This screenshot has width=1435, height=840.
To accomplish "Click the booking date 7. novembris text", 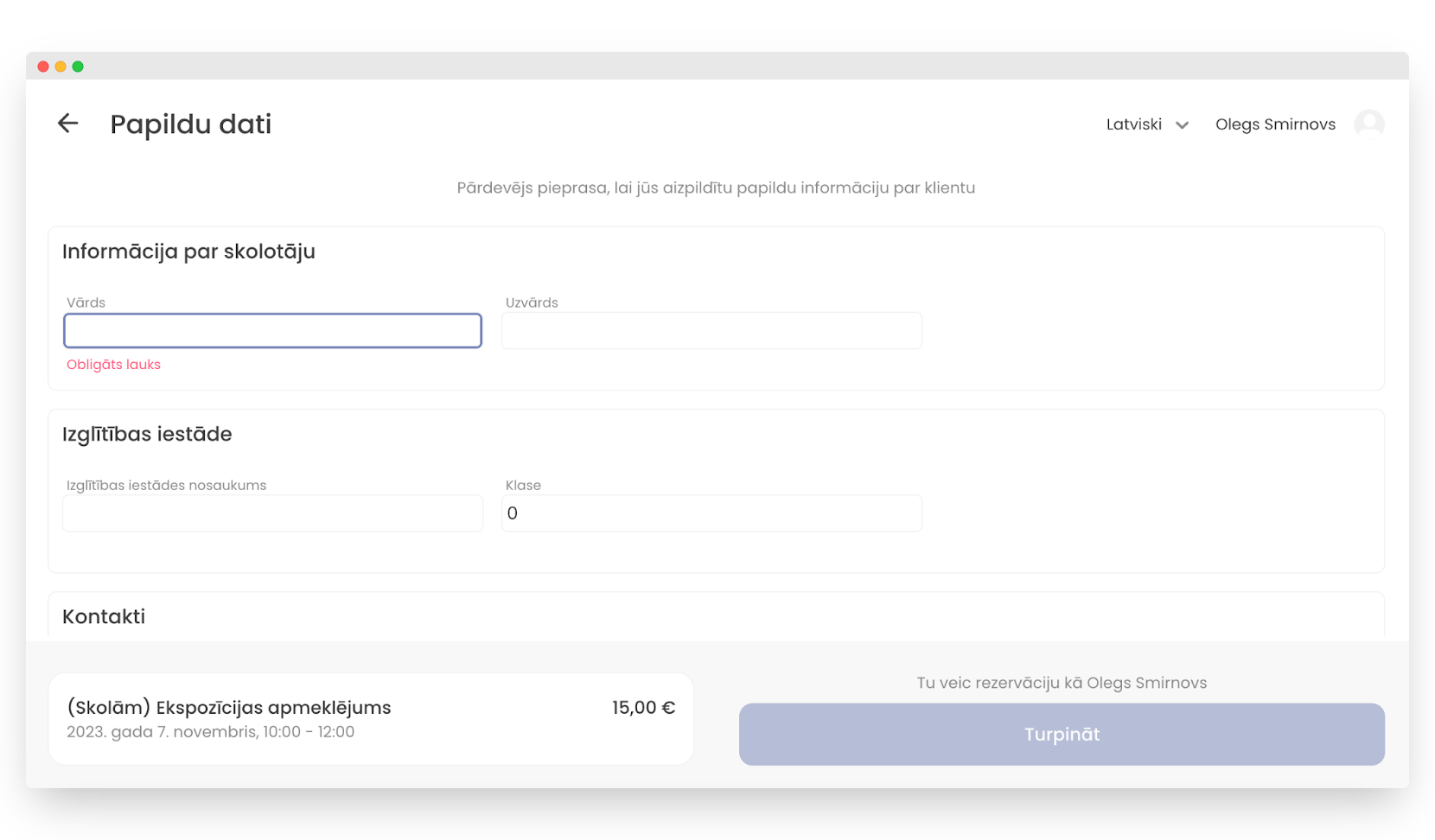I will click(210, 732).
